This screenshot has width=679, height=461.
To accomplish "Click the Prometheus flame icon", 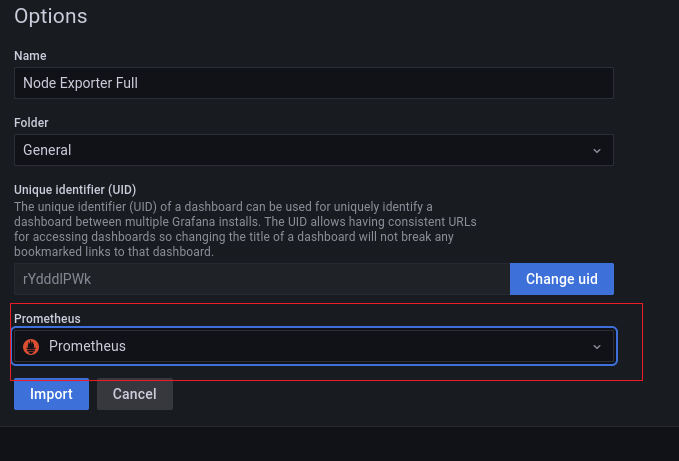I will pos(31,346).
